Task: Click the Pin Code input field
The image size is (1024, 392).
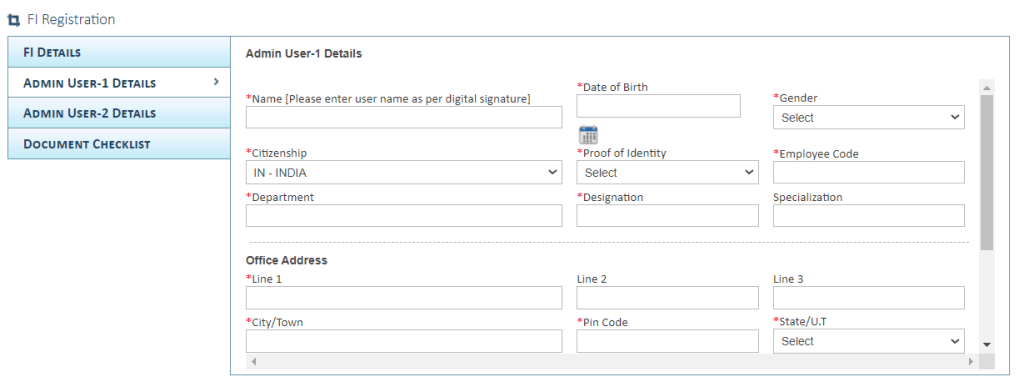Action: 667,340
